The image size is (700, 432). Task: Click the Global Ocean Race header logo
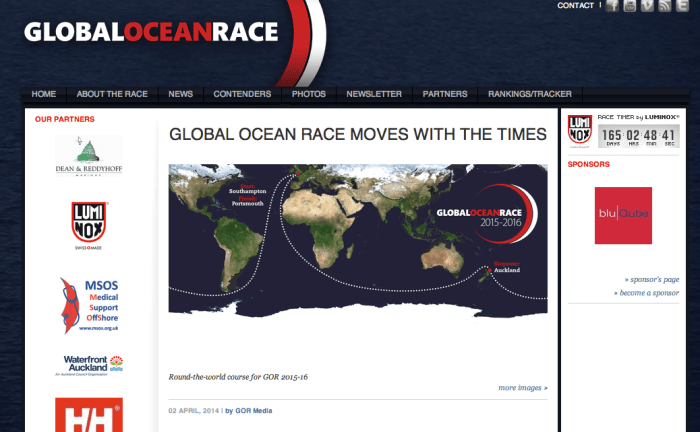pos(150,33)
